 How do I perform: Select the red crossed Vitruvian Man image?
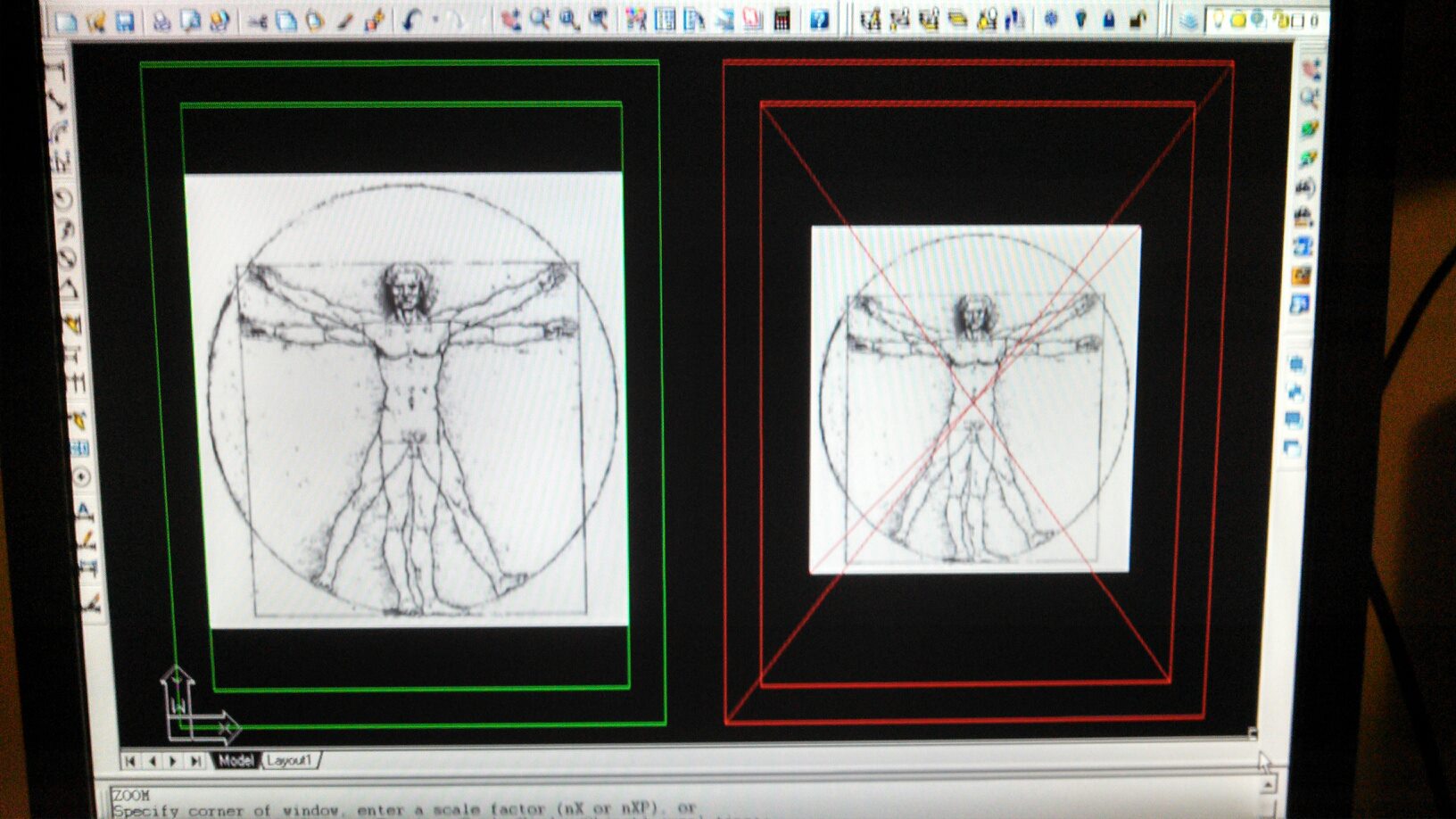(x=974, y=400)
